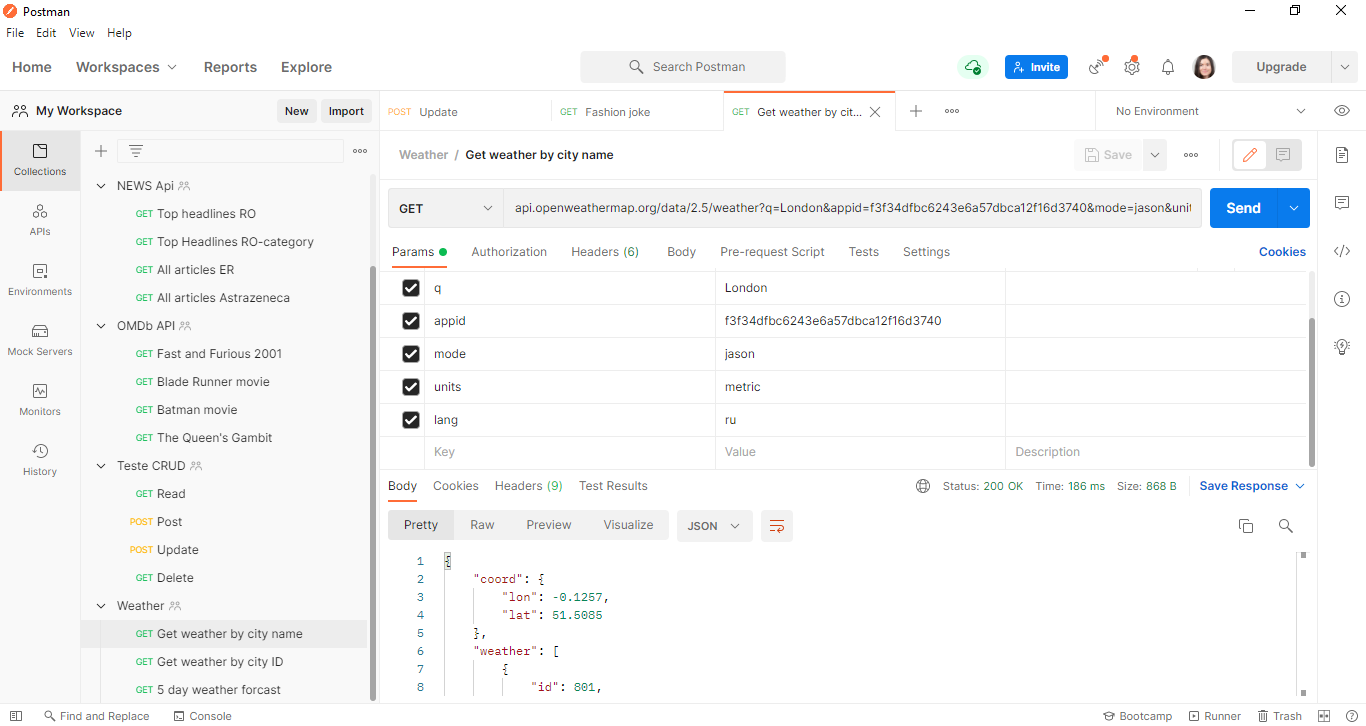
Task: Open the collections panel more options ellipsis
Action: [360, 151]
